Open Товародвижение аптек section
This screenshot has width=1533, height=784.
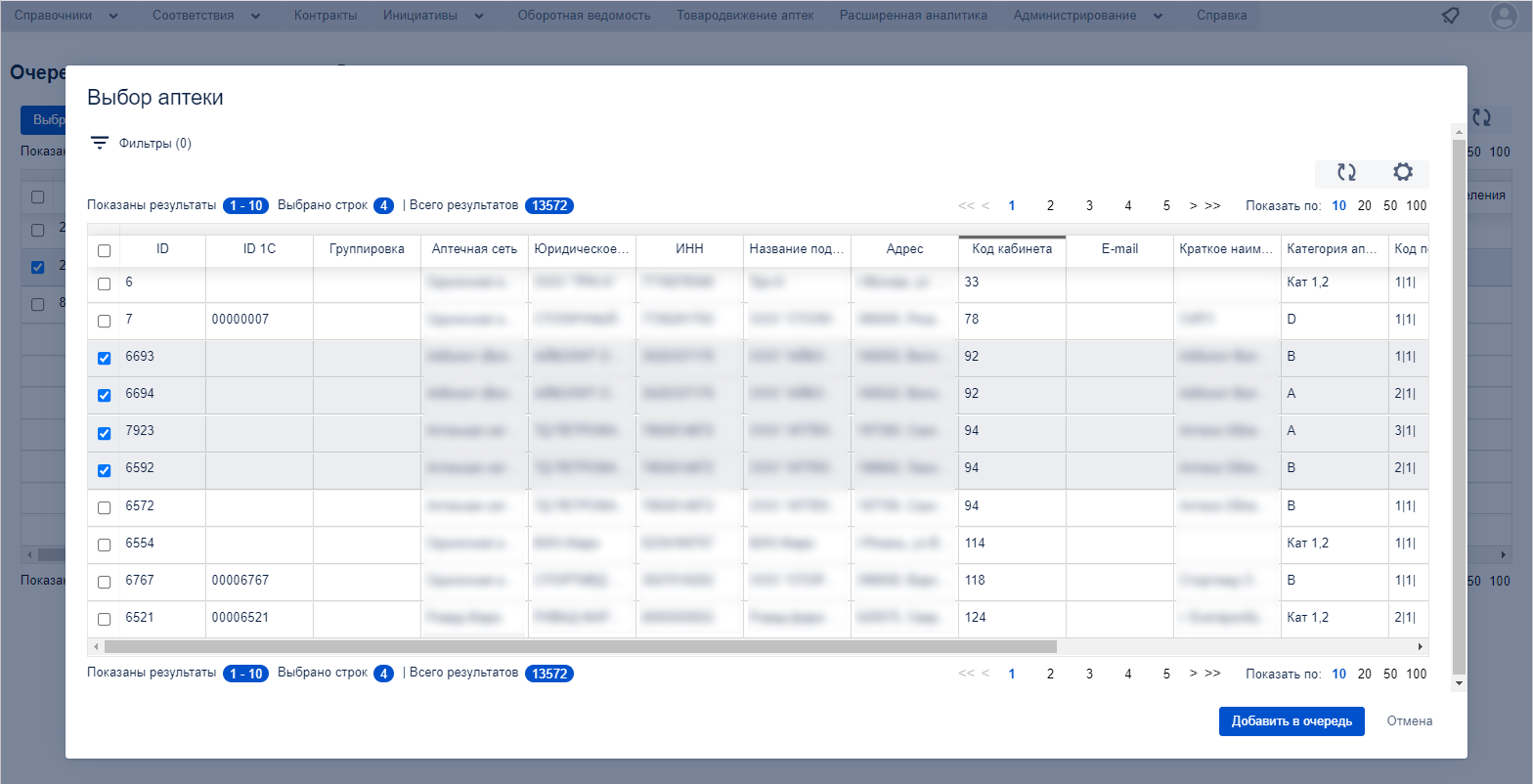point(745,16)
